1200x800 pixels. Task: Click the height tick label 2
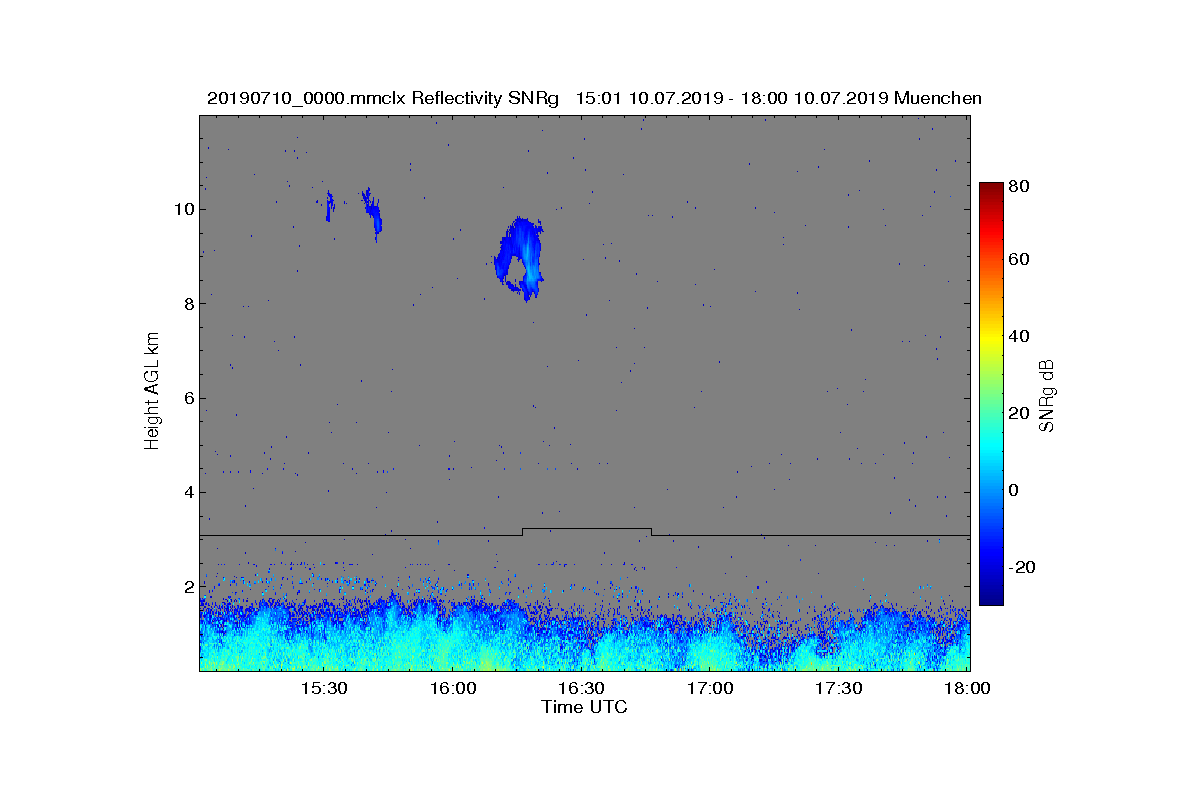tap(188, 587)
